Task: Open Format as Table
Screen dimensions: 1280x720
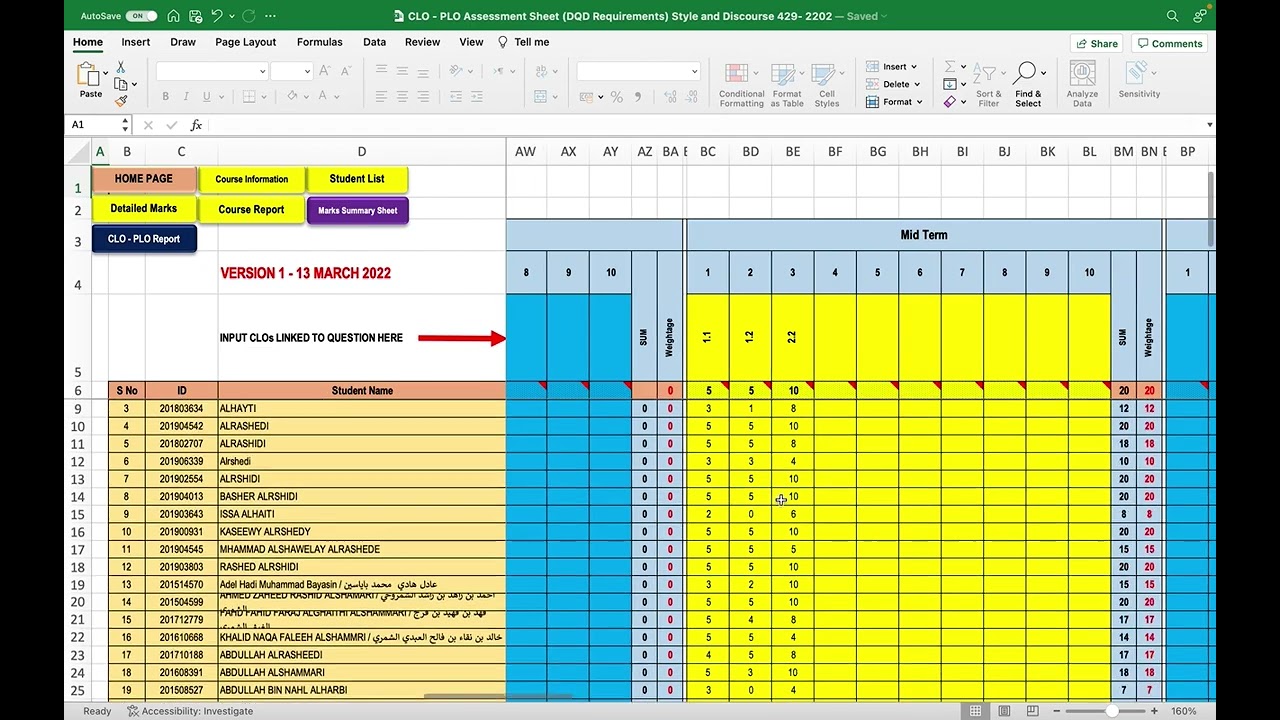Action: [787, 84]
